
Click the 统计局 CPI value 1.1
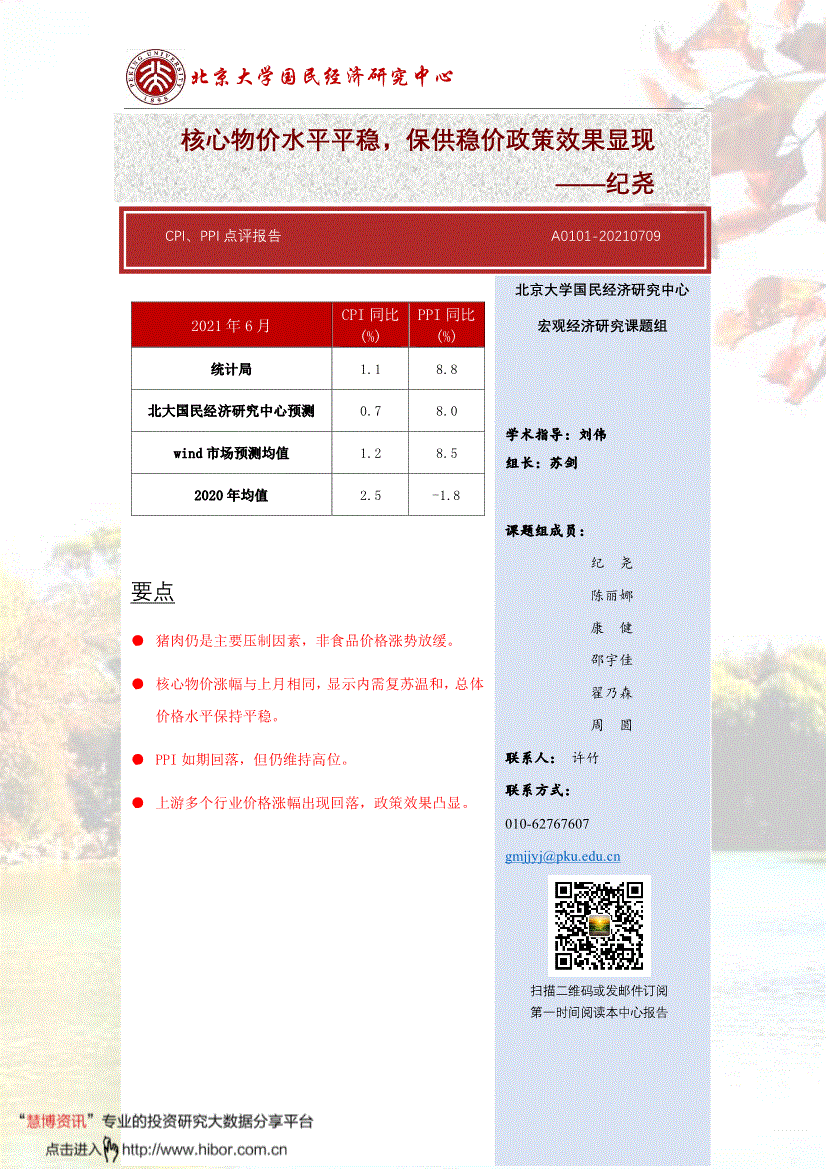coord(371,369)
